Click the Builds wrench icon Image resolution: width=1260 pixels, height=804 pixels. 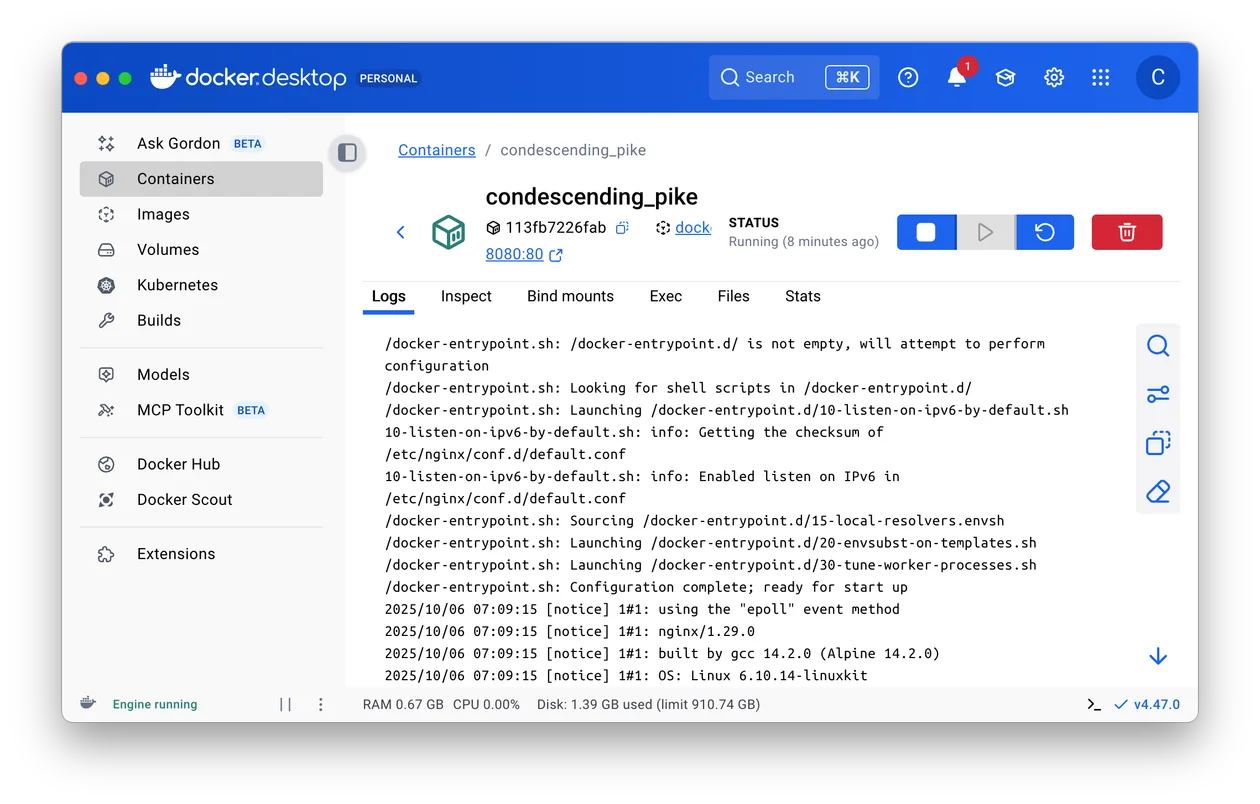106,320
